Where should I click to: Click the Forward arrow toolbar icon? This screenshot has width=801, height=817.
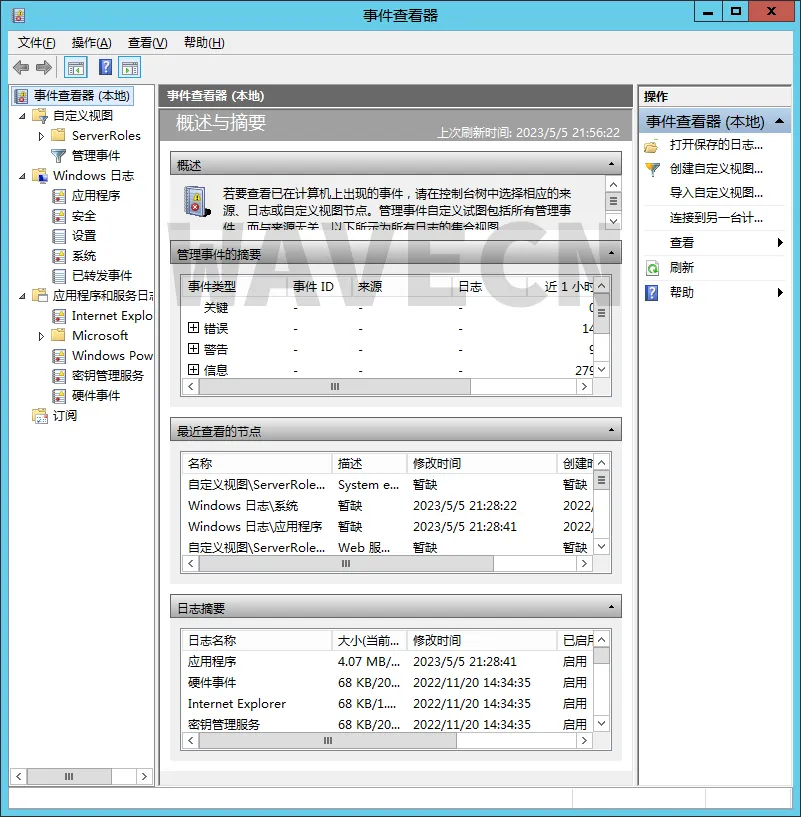[44, 67]
